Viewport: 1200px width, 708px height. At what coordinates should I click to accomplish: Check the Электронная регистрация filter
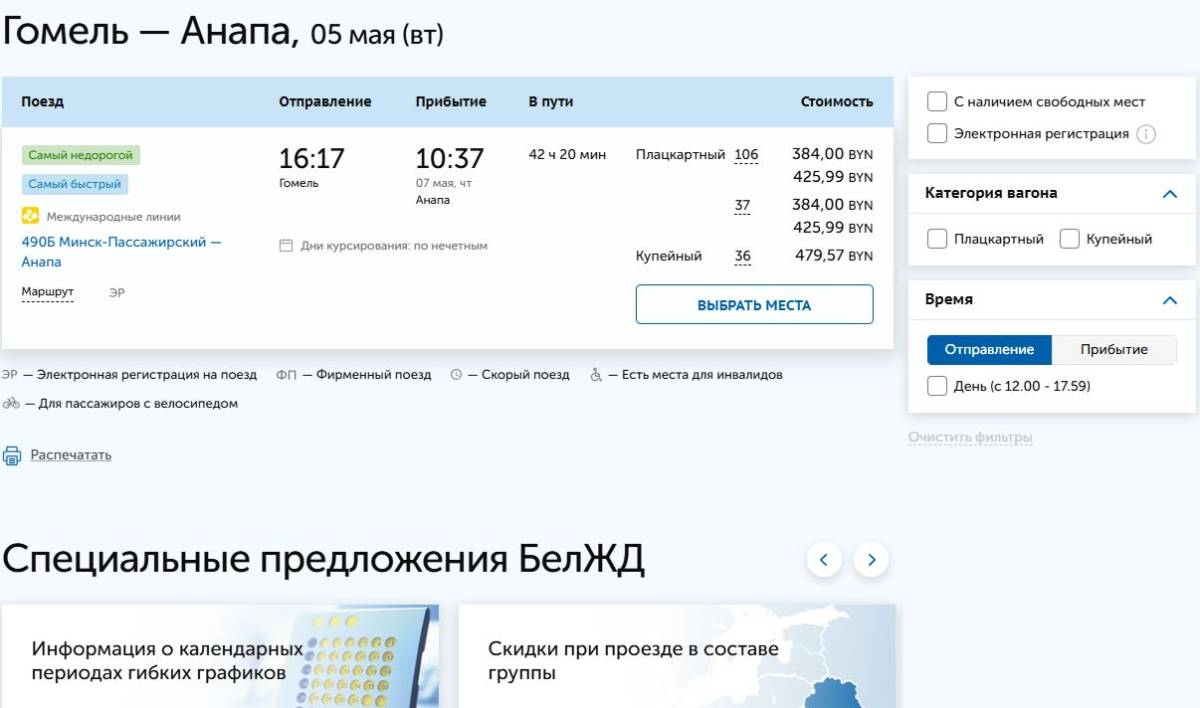pos(936,131)
